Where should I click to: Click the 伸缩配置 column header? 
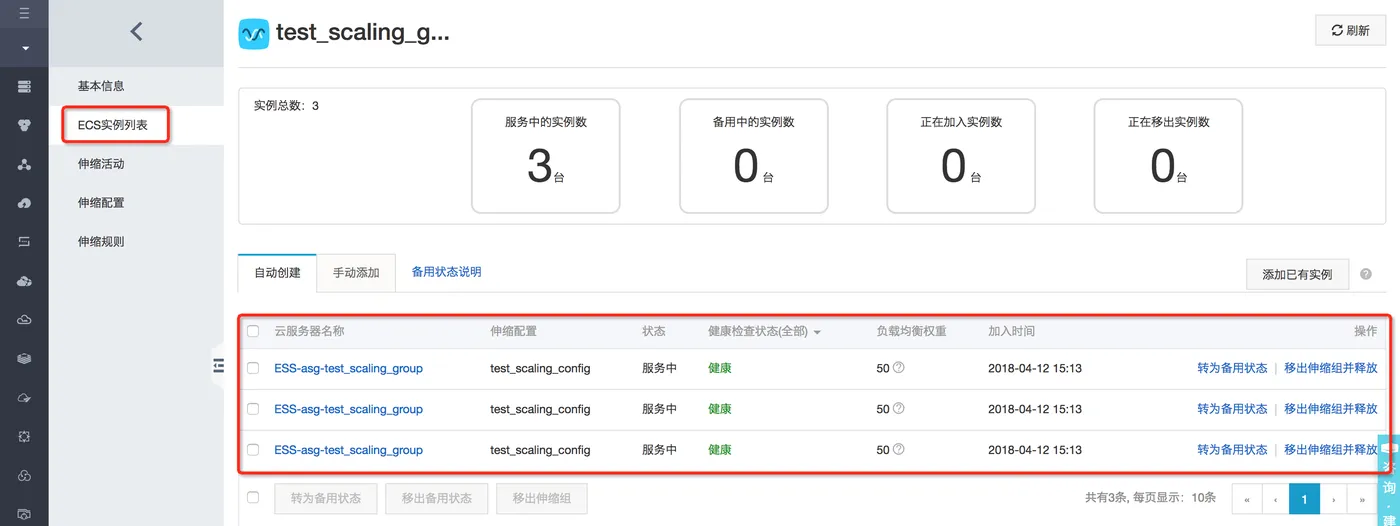pyautogui.click(x=513, y=331)
